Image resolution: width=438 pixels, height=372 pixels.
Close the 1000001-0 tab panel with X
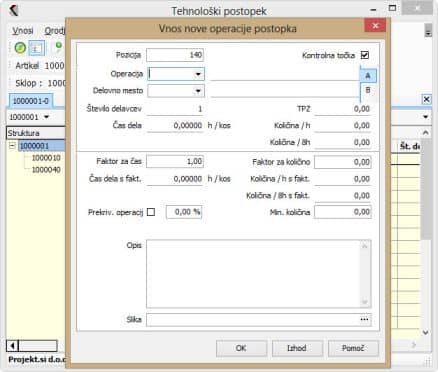426,99
